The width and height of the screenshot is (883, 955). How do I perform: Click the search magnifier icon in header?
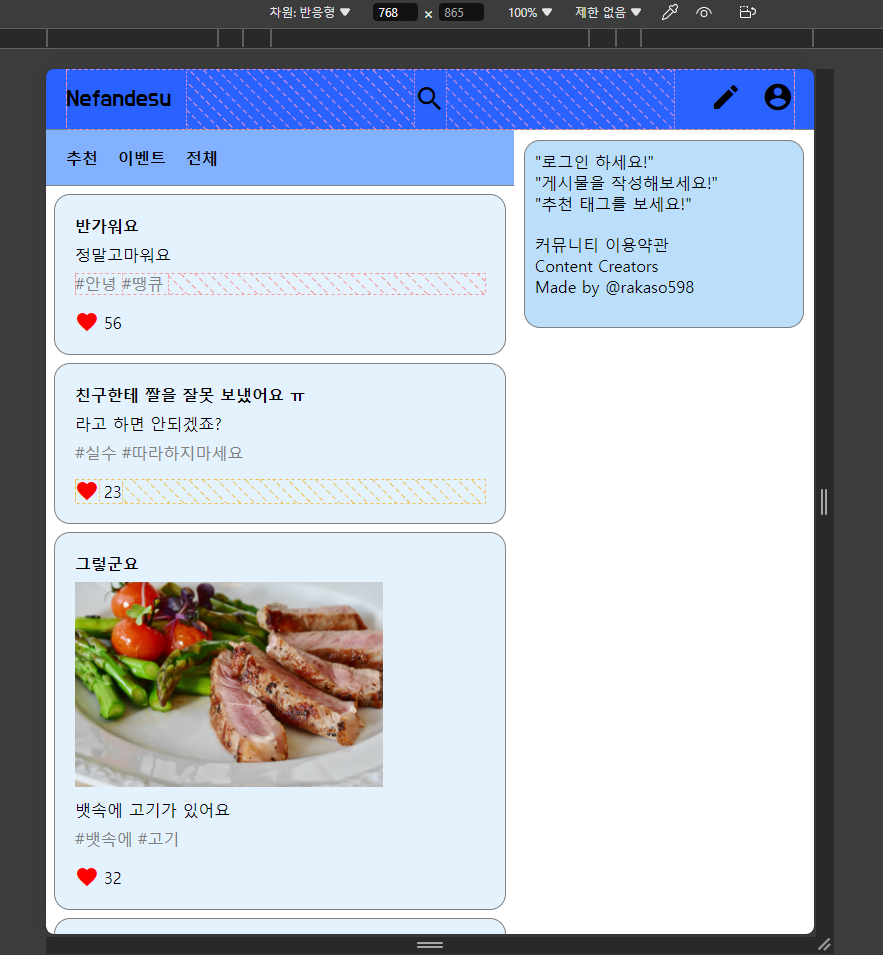click(429, 98)
